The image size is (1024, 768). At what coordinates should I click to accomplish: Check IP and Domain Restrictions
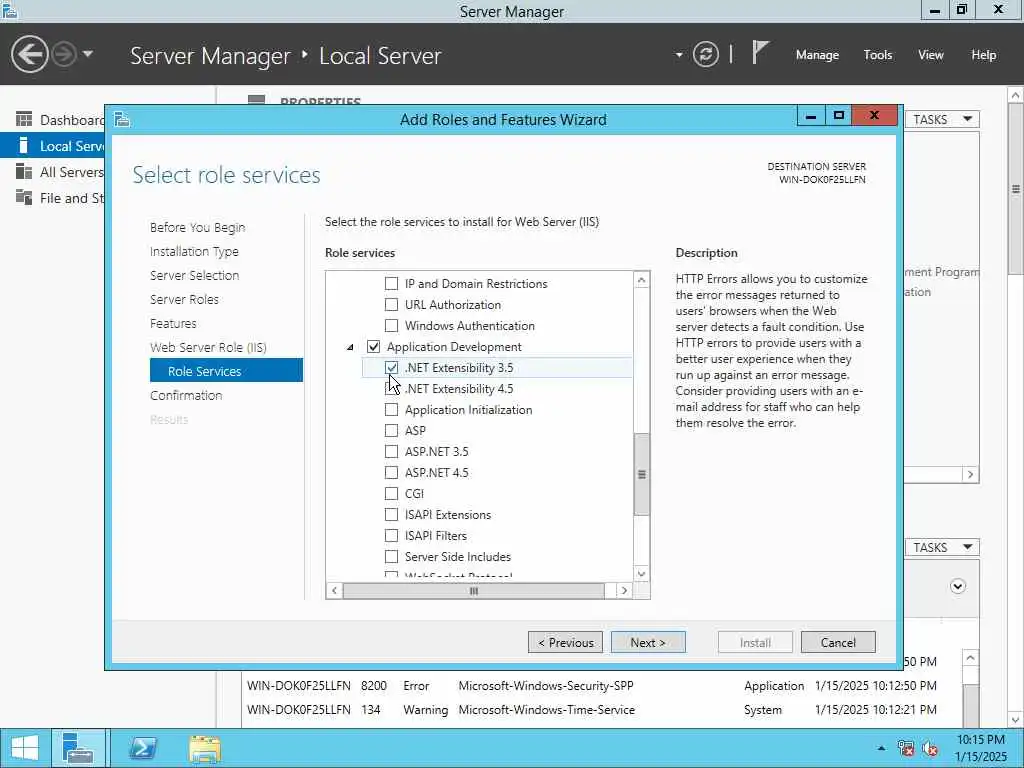(x=391, y=283)
